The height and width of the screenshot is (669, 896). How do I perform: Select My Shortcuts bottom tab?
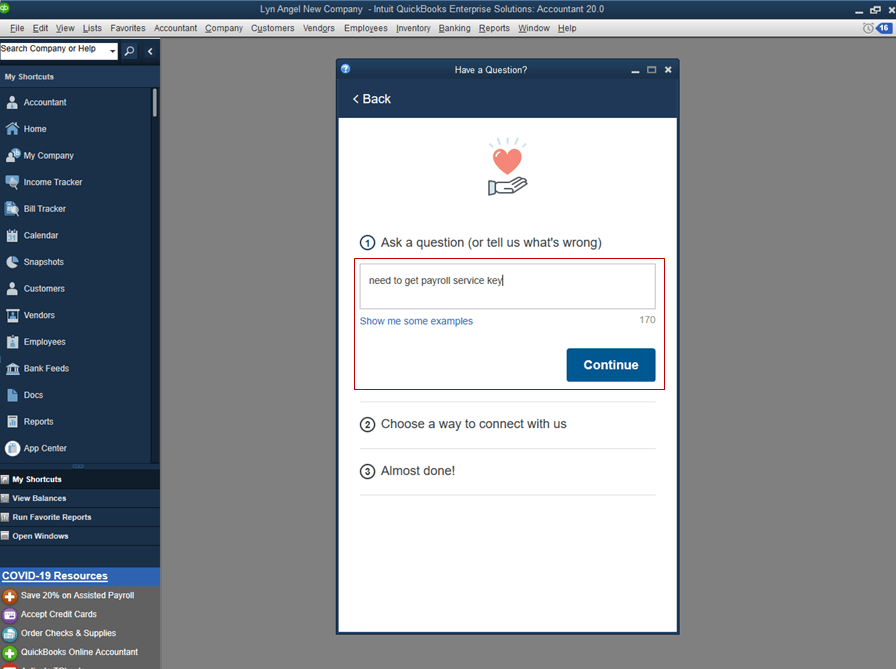click(80, 479)
